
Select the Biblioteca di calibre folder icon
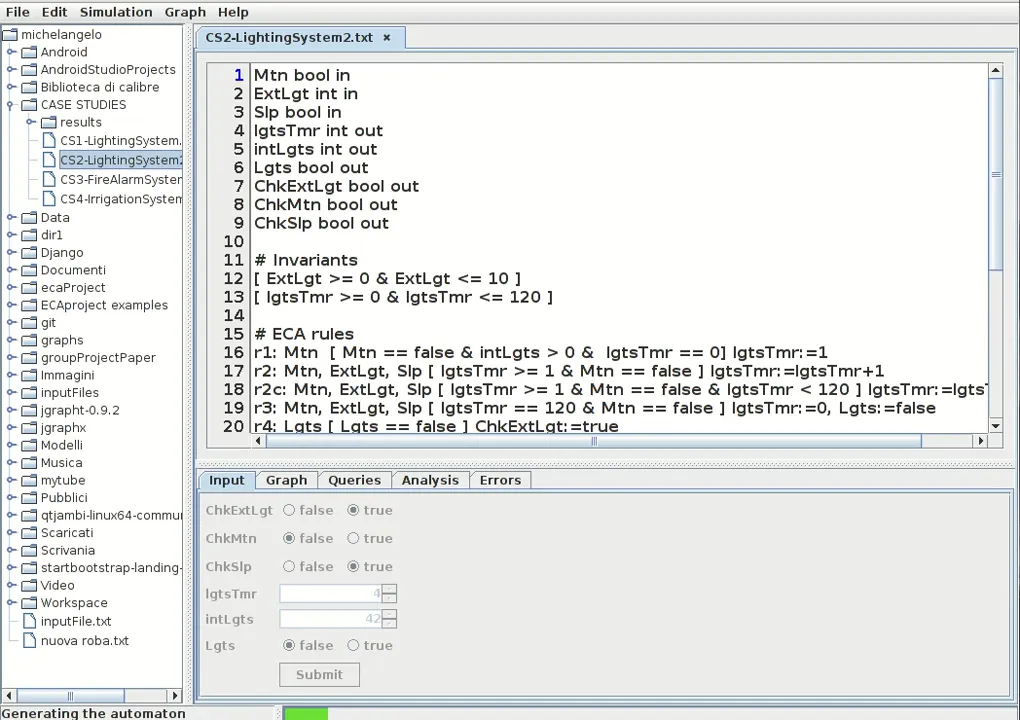click(x=29, y=87)
